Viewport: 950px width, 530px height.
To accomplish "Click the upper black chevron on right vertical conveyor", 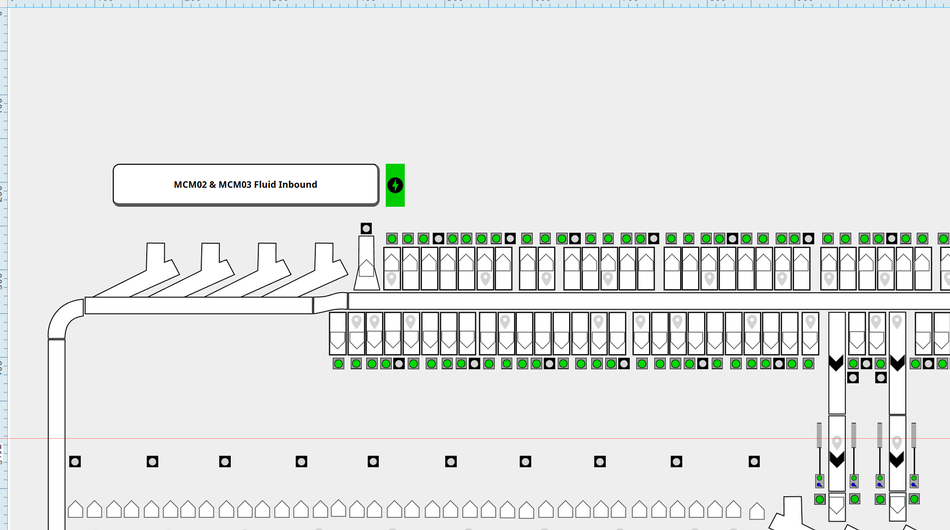I will [897, 363].
